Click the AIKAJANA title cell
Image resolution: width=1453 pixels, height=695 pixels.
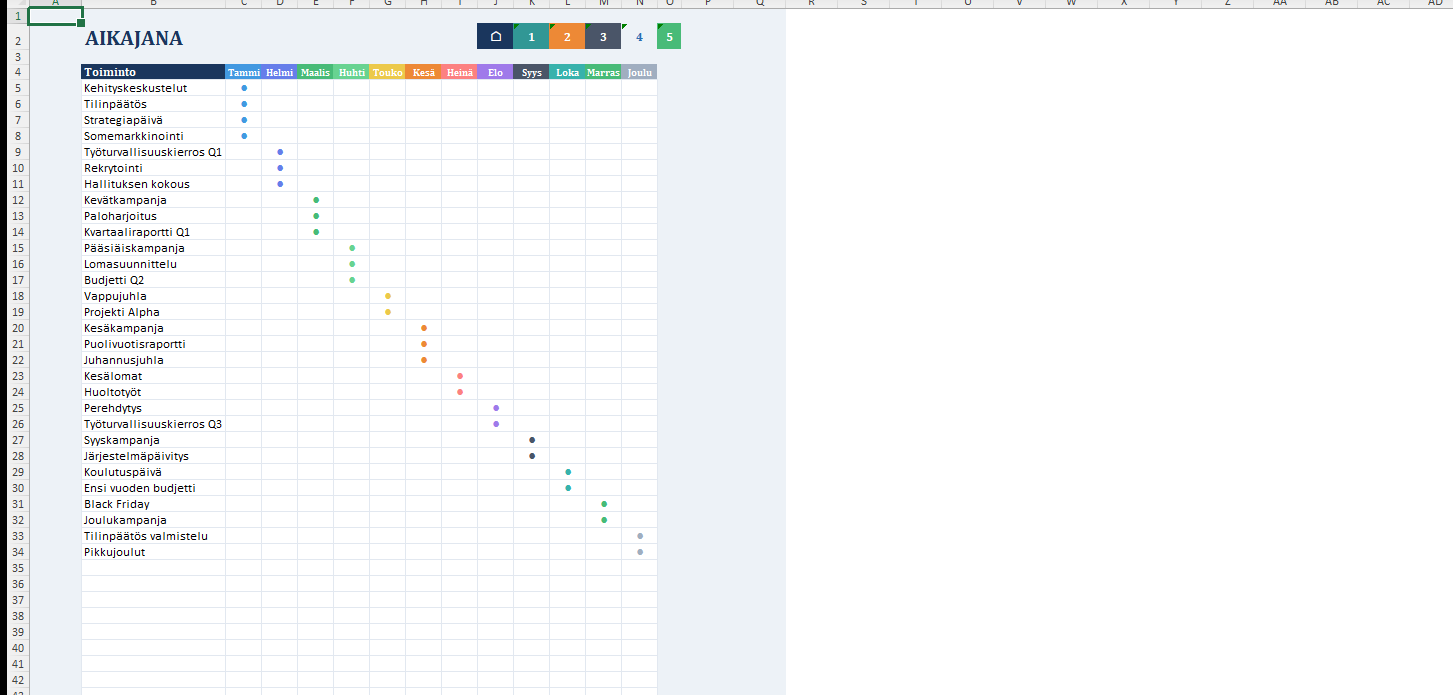click(134, 39)
